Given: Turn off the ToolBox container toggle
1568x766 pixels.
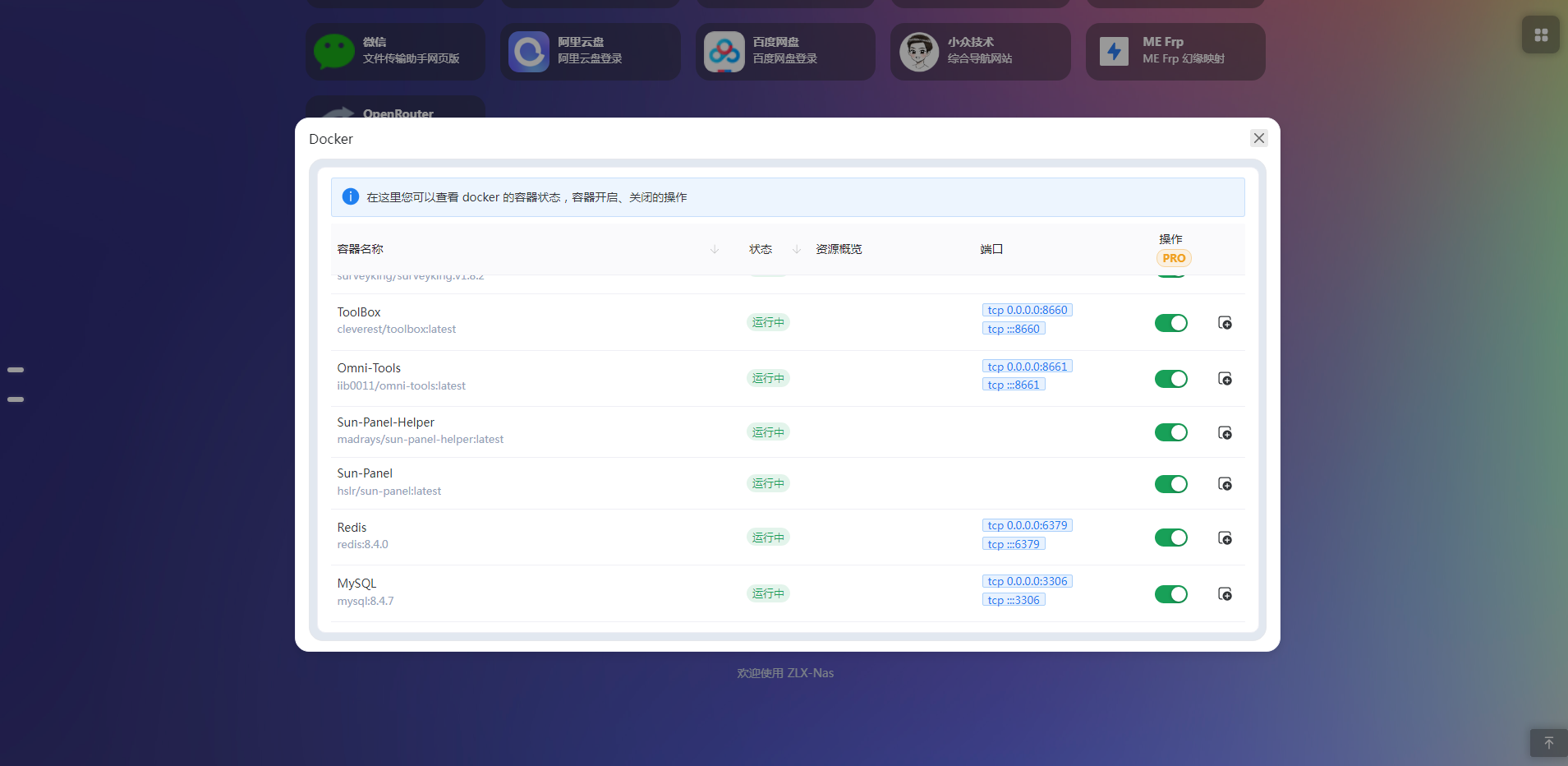Looking at the screenshot, I should click(1170, 323).
